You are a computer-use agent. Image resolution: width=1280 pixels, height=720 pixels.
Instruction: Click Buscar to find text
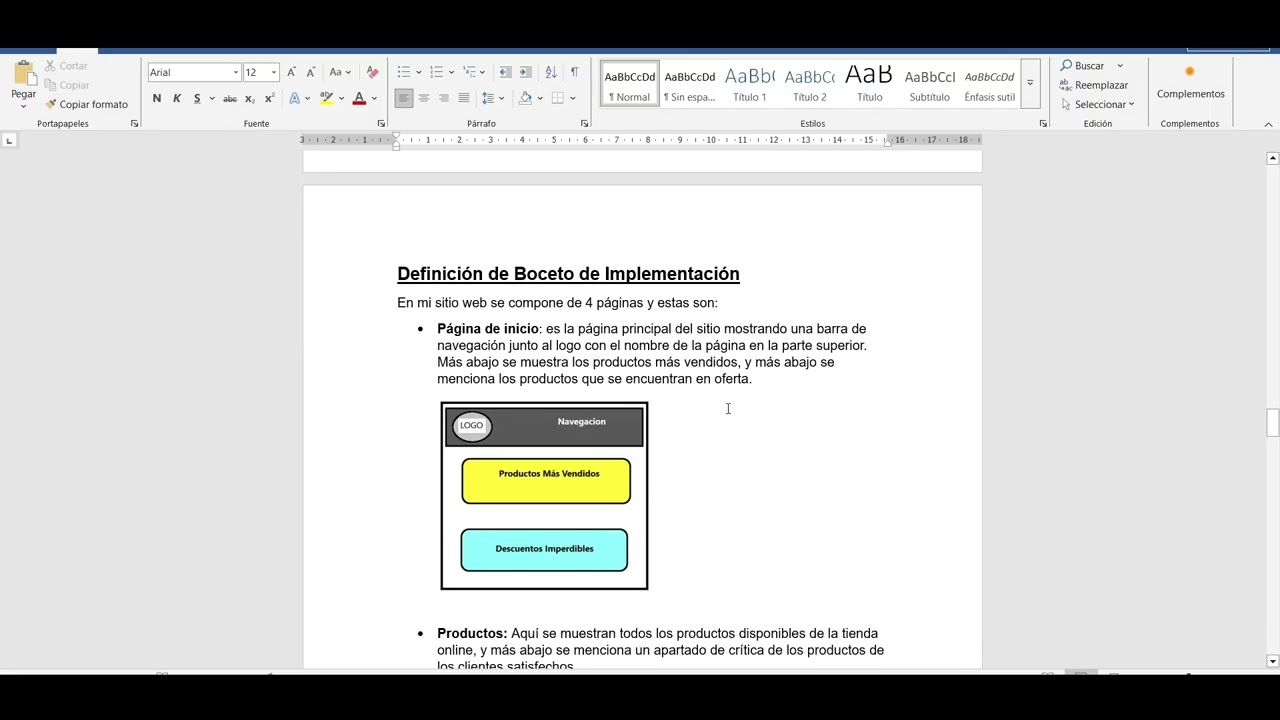point(1083,66)
